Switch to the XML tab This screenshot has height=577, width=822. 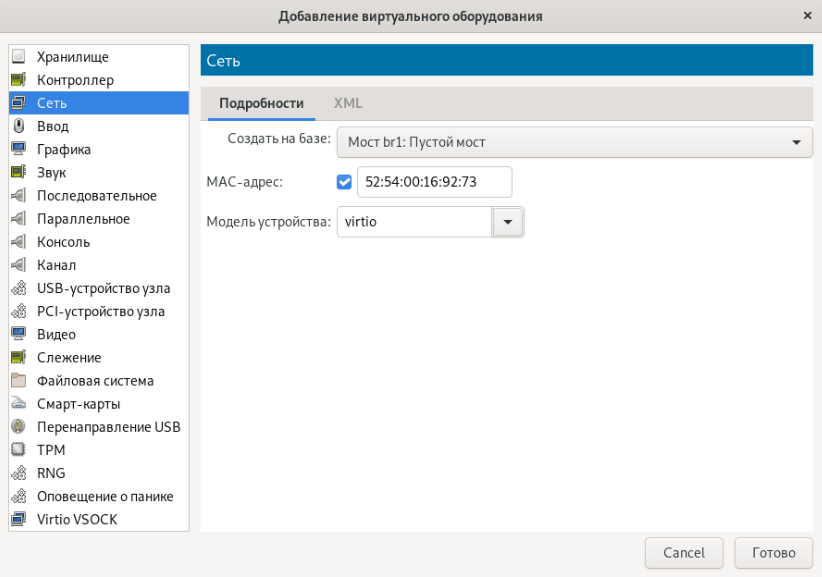(x=348, y=103)
